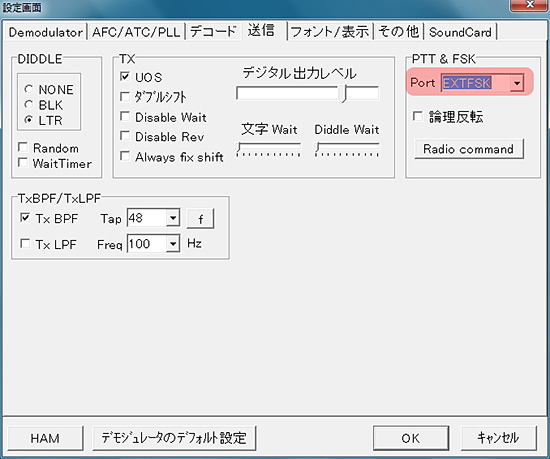
Task: Click the Radio command button
Action: coord(469,149)
